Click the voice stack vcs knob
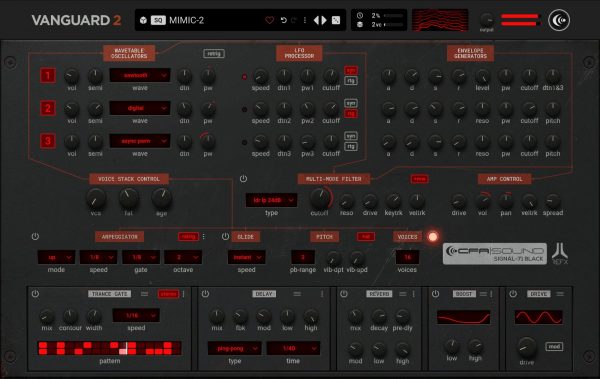Viewport: 600px width, 379px height. click(96, 198)
